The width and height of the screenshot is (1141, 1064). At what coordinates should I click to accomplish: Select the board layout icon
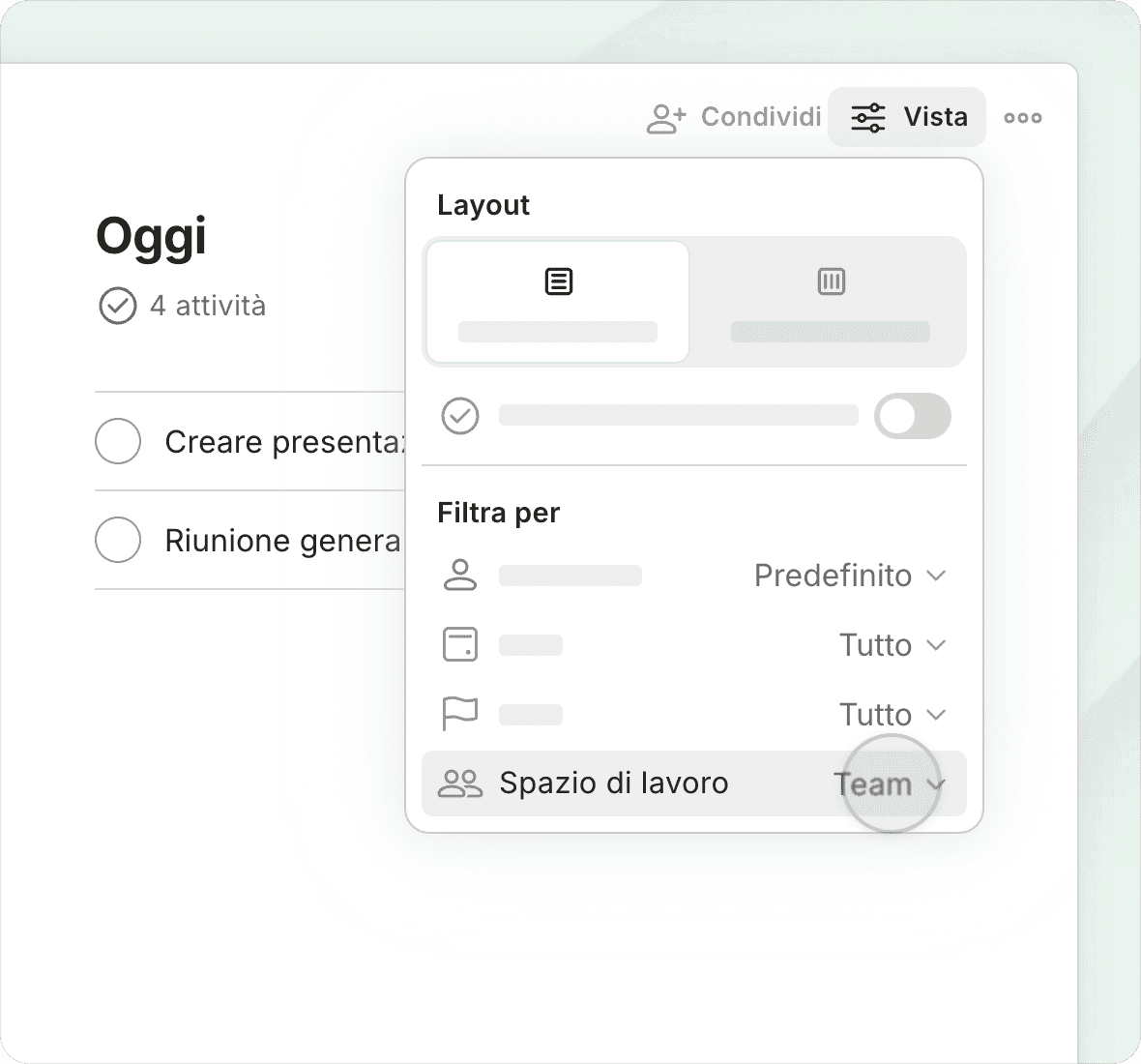(x=831, y=281)
